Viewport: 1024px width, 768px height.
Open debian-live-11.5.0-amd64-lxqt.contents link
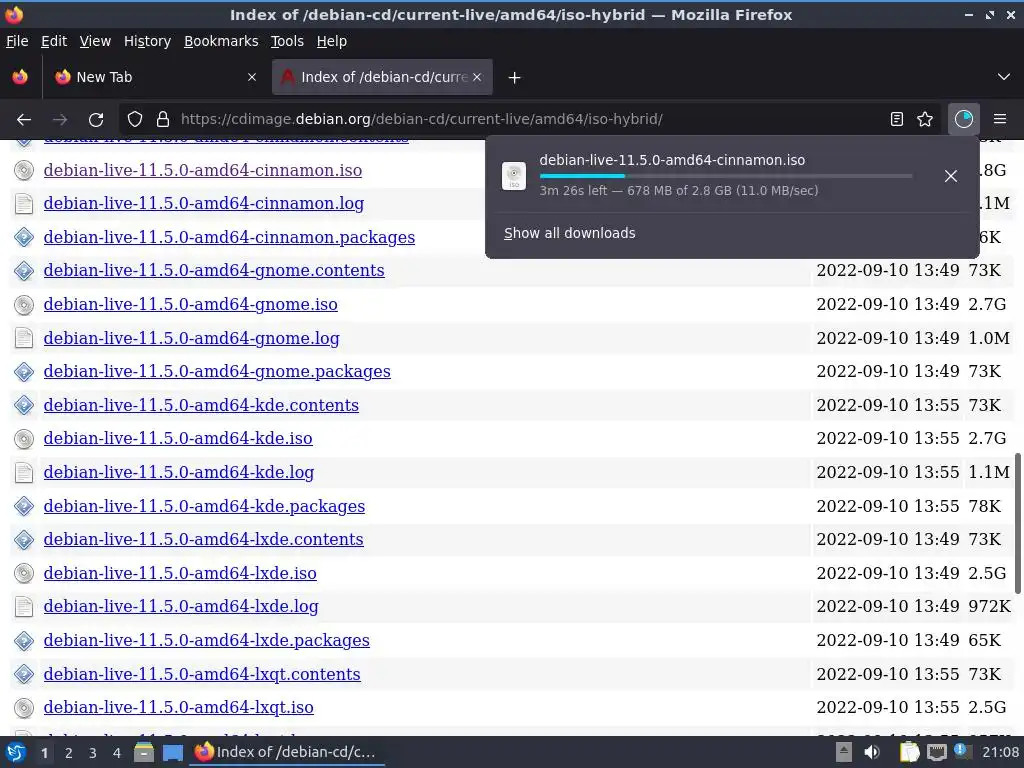point(202,674)
